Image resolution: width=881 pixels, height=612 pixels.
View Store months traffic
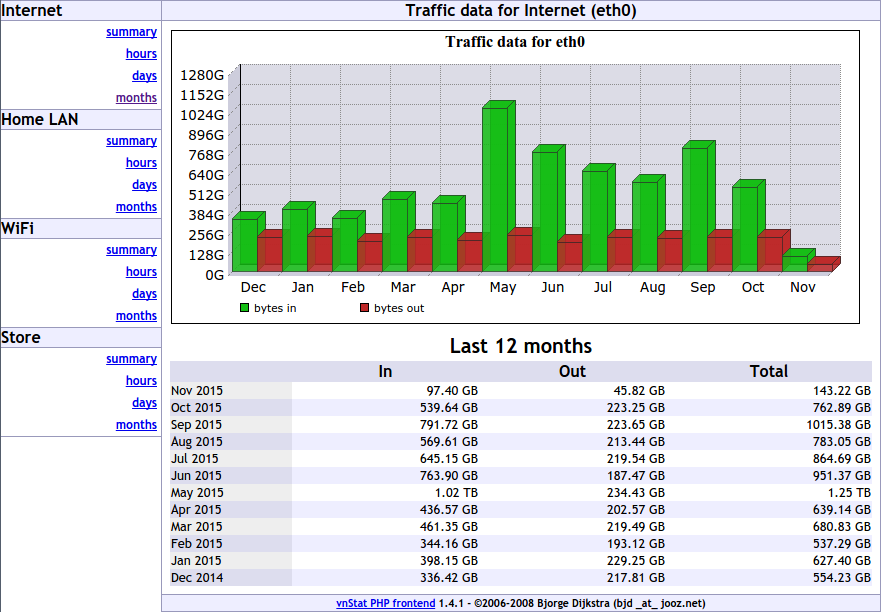[136, 425]
